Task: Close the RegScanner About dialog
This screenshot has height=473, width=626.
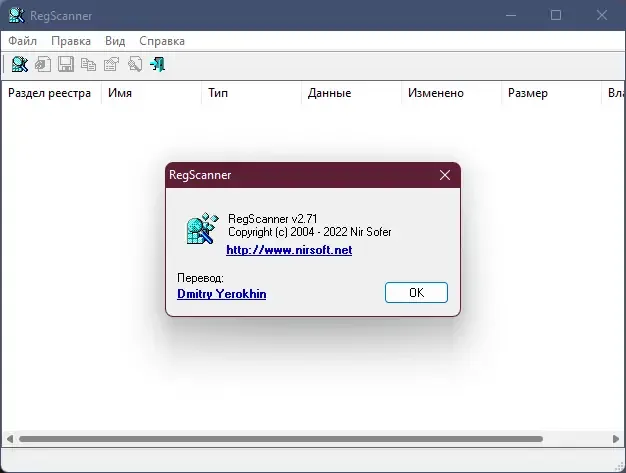Action: 445,175
